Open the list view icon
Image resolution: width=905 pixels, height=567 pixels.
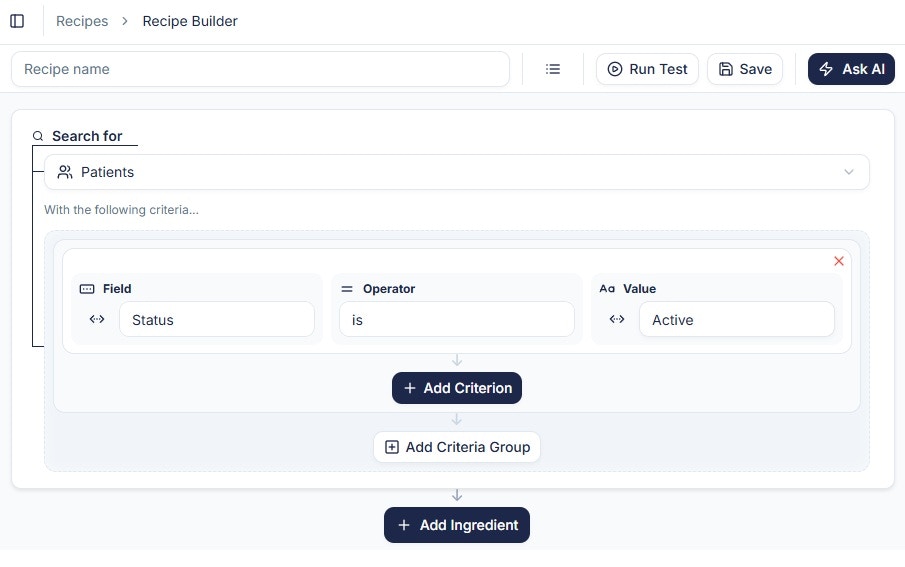click(553, 69)
